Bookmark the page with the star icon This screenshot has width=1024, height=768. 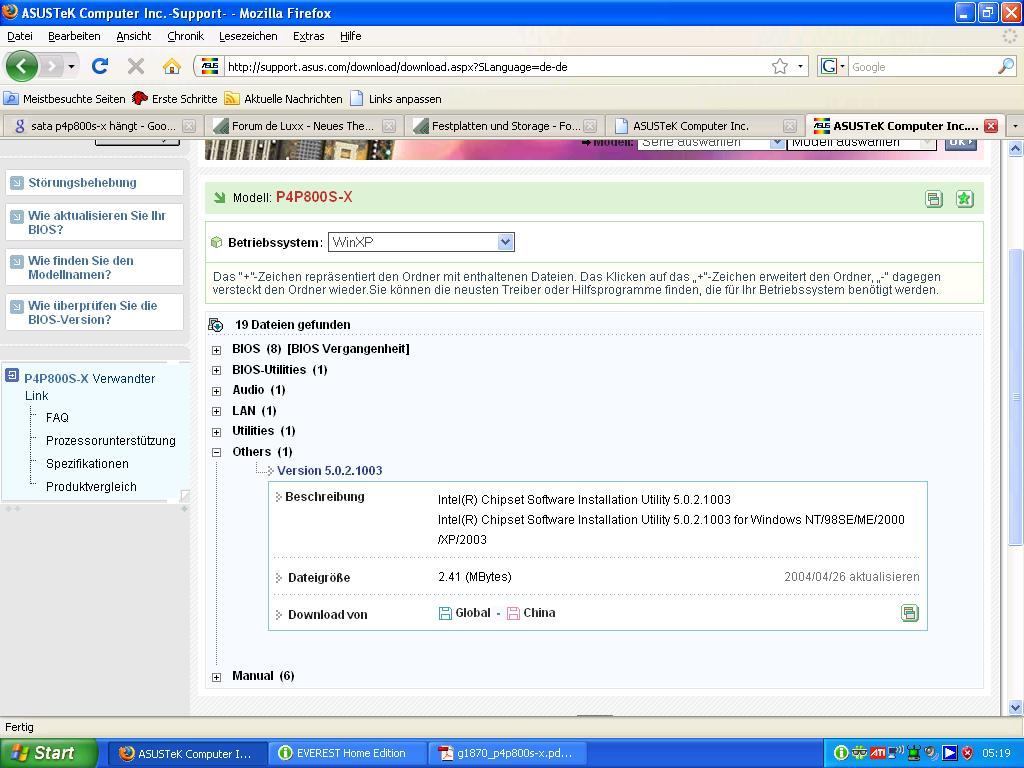click(780, 67)
